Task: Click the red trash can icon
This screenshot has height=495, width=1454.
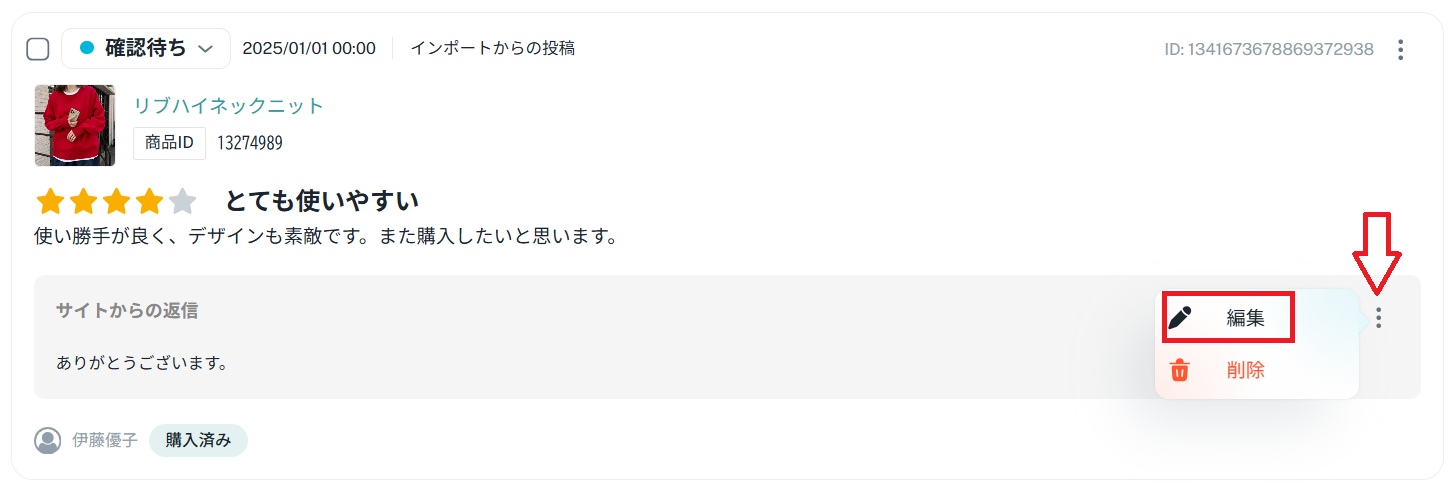Action: pyautogui.click(x=1180, y=370)
